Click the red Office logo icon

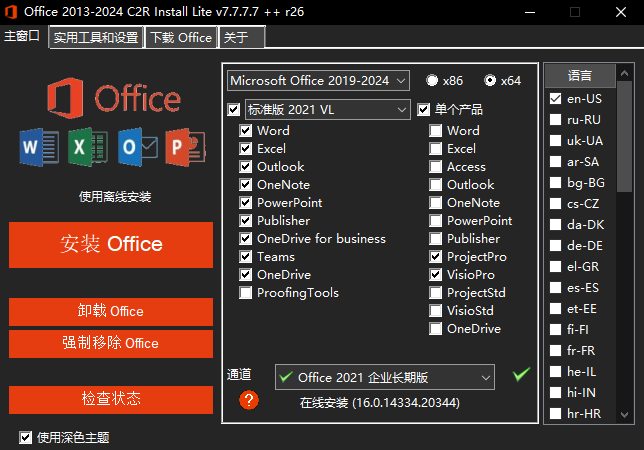(66, 98)
